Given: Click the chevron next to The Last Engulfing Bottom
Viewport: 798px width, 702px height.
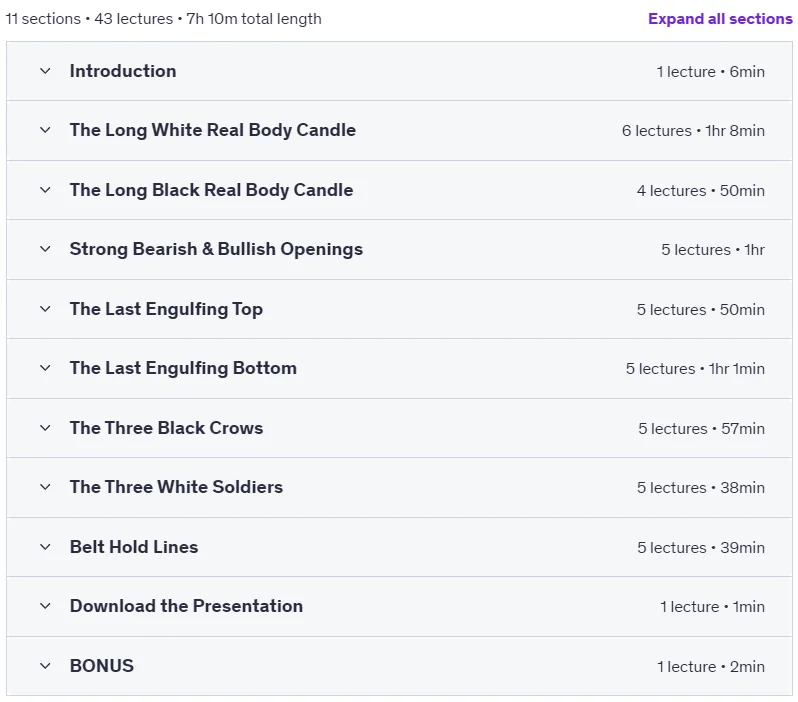Looking at the screenshot, I should click(45, 369).
